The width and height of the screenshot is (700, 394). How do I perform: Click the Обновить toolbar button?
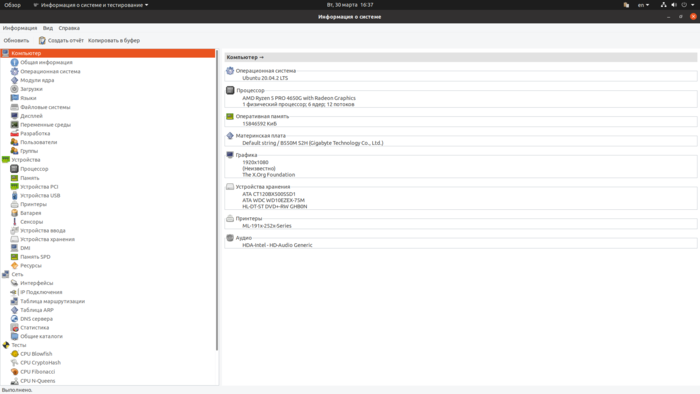tap(16, 40)
